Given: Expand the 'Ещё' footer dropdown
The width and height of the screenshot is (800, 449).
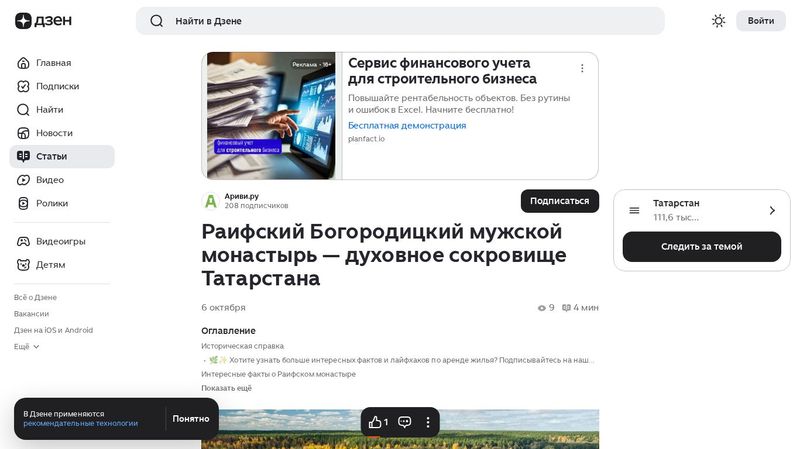Looking at the screenshot, I should tap(27, 346).
